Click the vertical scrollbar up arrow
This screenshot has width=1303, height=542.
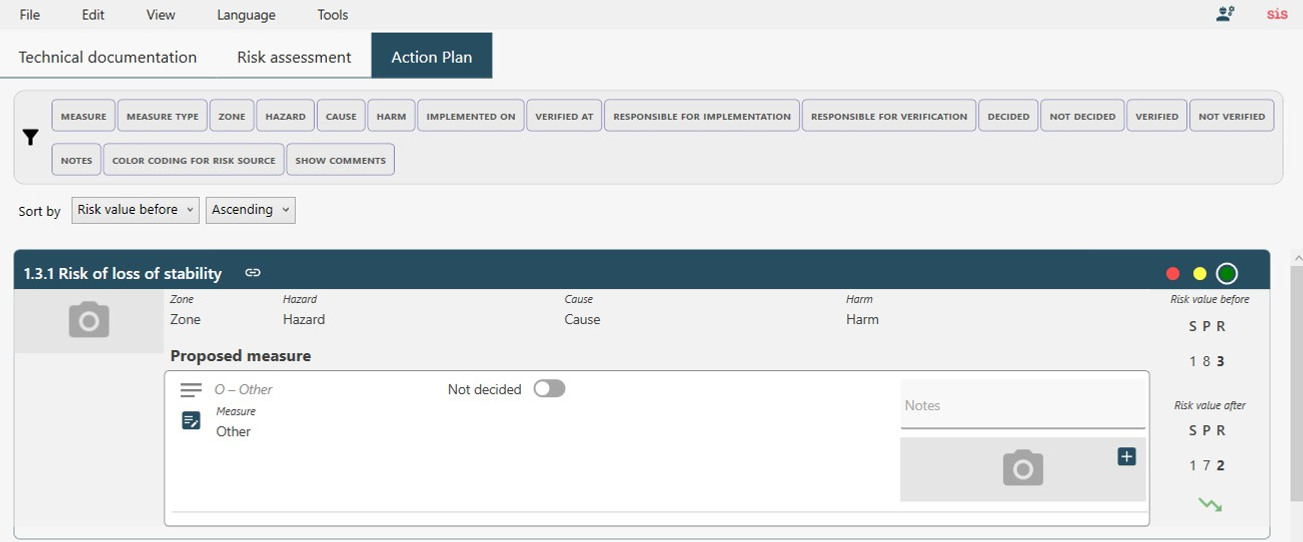(1296, 257)
